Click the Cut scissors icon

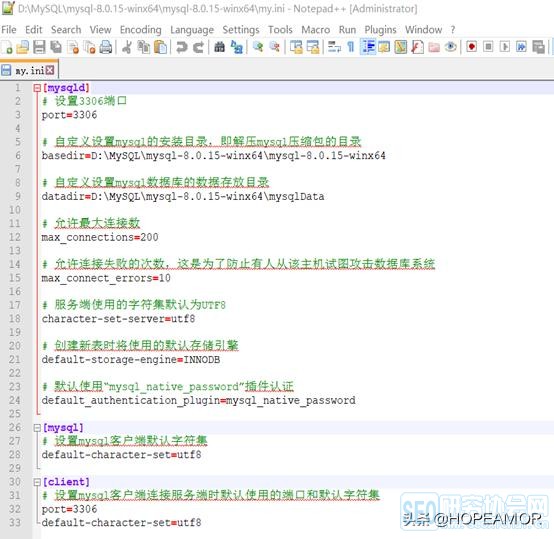tap(127, 47)
